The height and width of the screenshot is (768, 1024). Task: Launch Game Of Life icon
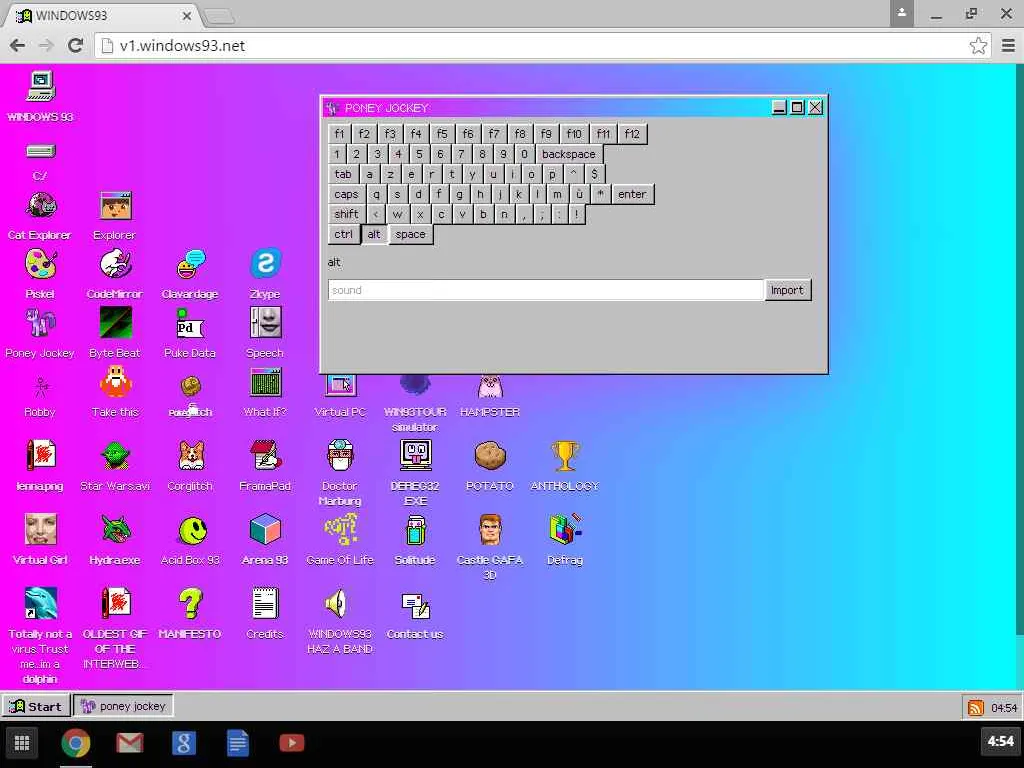pos(340,529)
